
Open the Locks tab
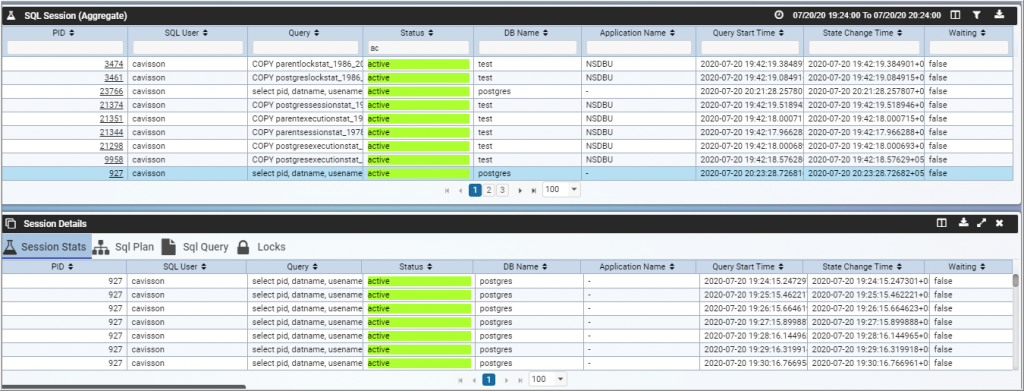(261, 247)
